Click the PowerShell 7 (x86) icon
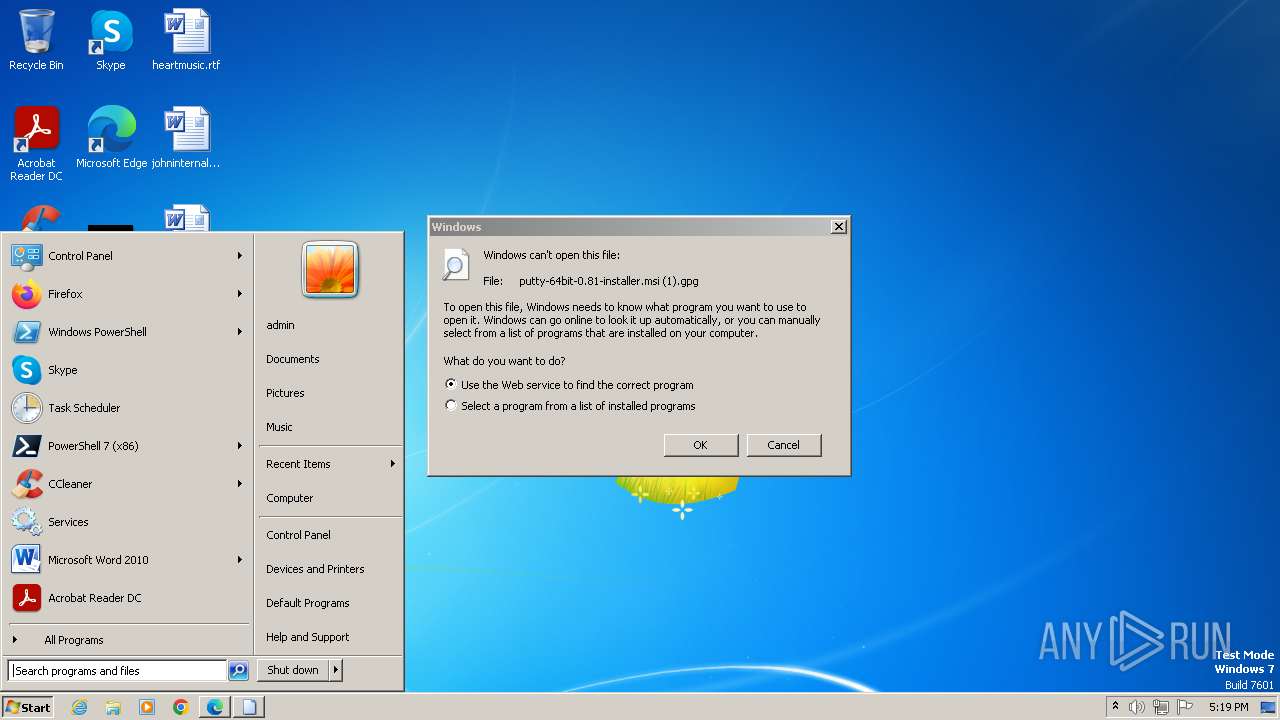Viewport: 1280px width, 720px height. 26,446
